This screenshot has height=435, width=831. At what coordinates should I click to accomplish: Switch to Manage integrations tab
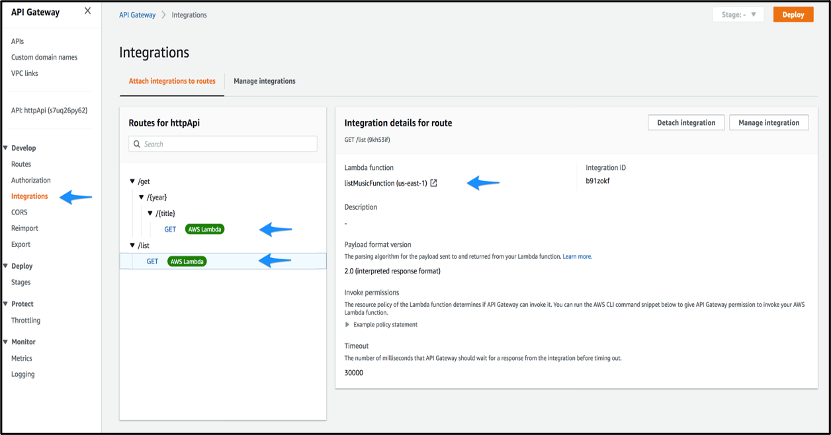coord(264,81)
